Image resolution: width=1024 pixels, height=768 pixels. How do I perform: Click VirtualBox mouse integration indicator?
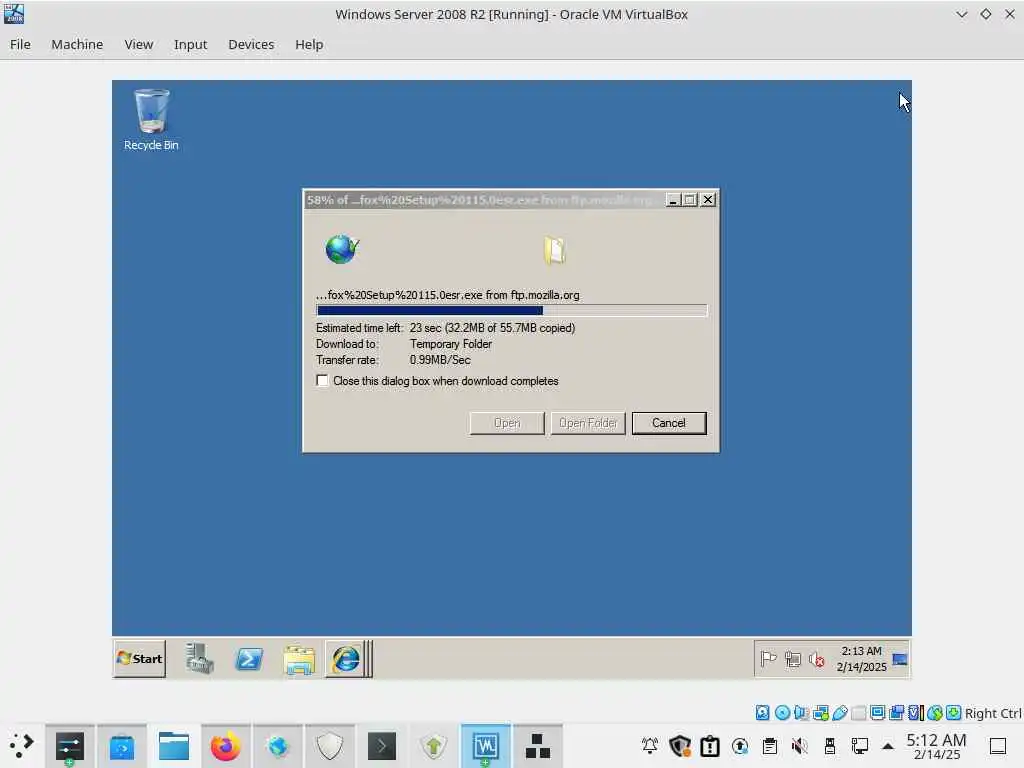pos(935,712)
